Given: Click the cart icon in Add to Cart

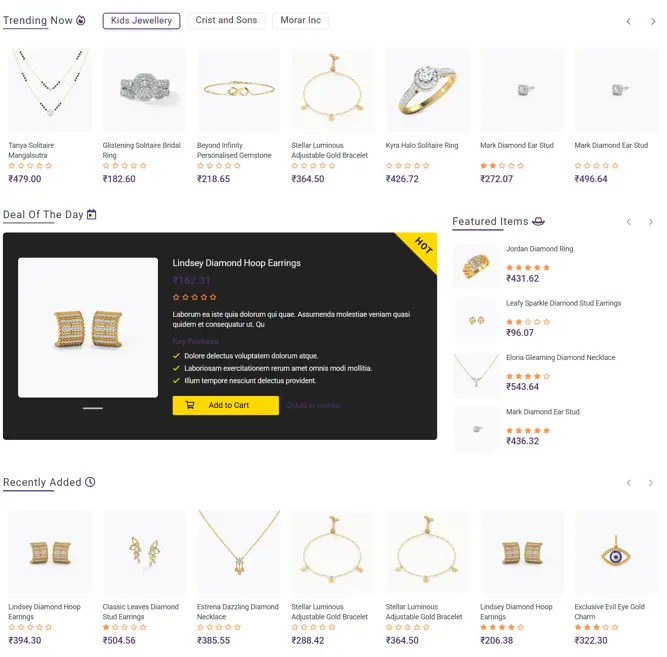Looking at the screenshot, I should pyautogui.click(x=190, y=405).
